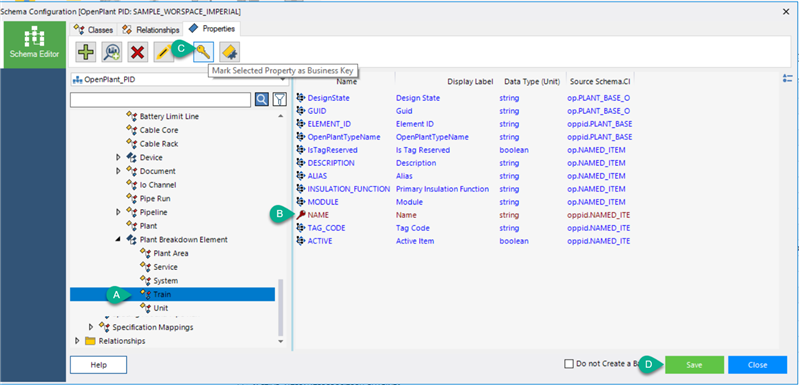Open the Schema Editor sidebar tile
The width and height of the screenshot is (799, 385).
(35, 45)
